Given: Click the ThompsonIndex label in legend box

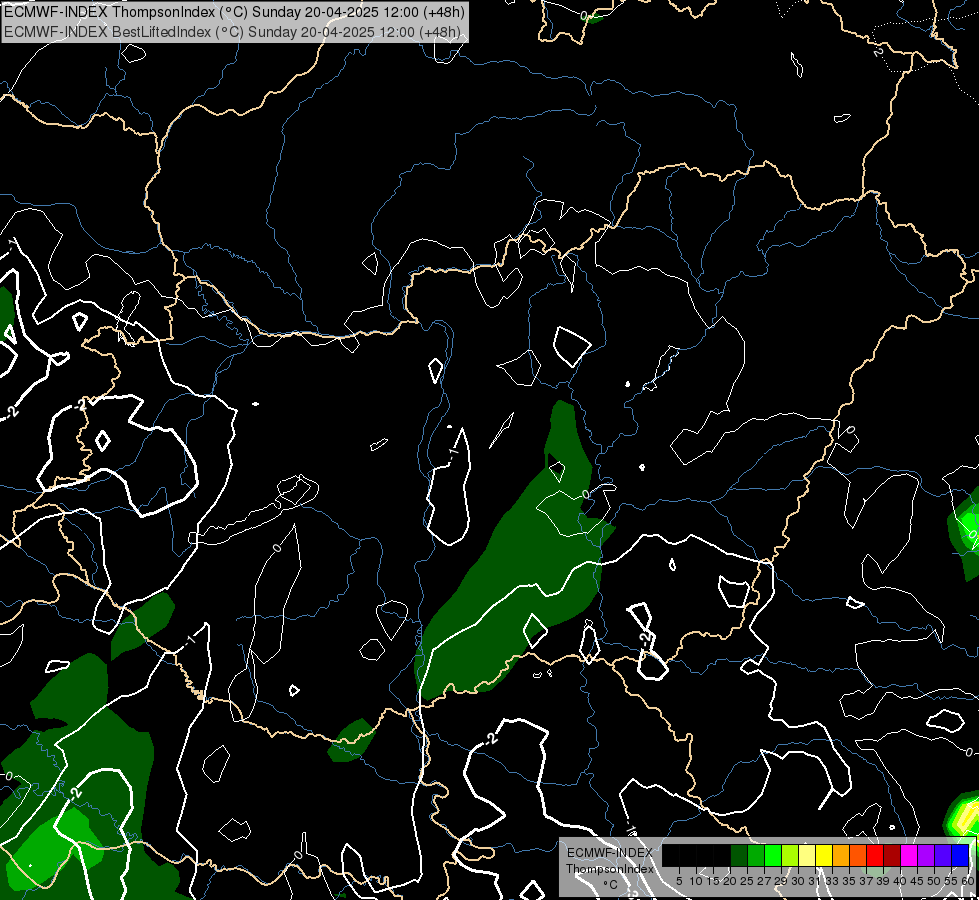Looking at the screenshot, I should [x=610, y=869].
